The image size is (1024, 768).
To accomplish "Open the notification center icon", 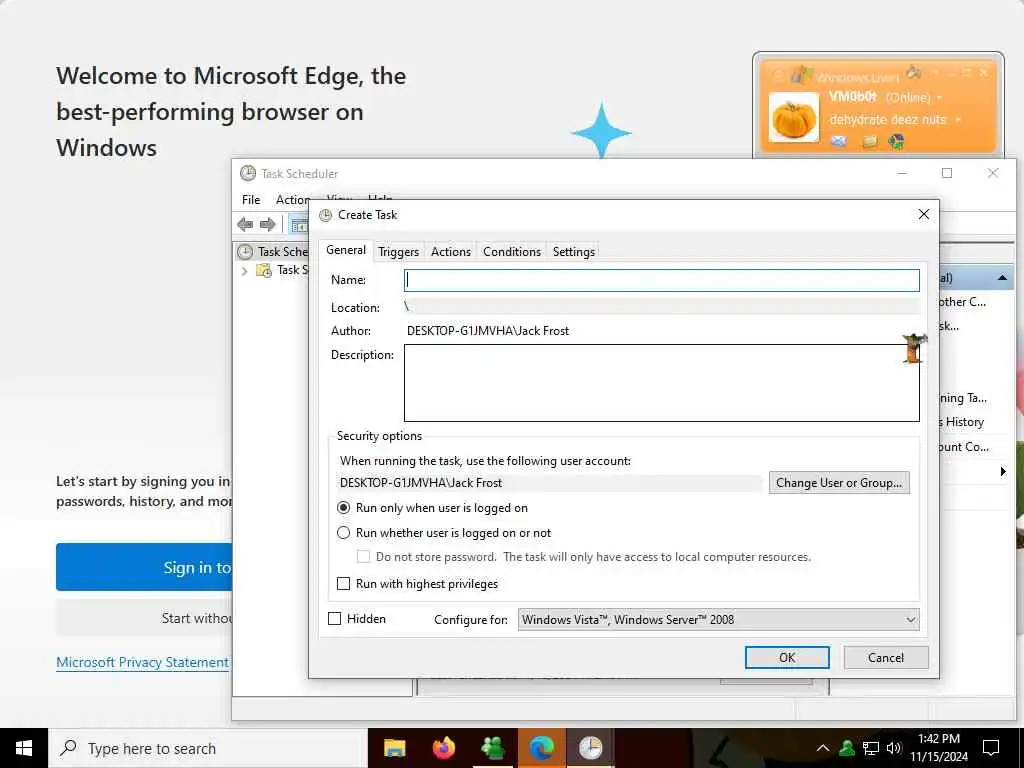I will click(991, 748).
